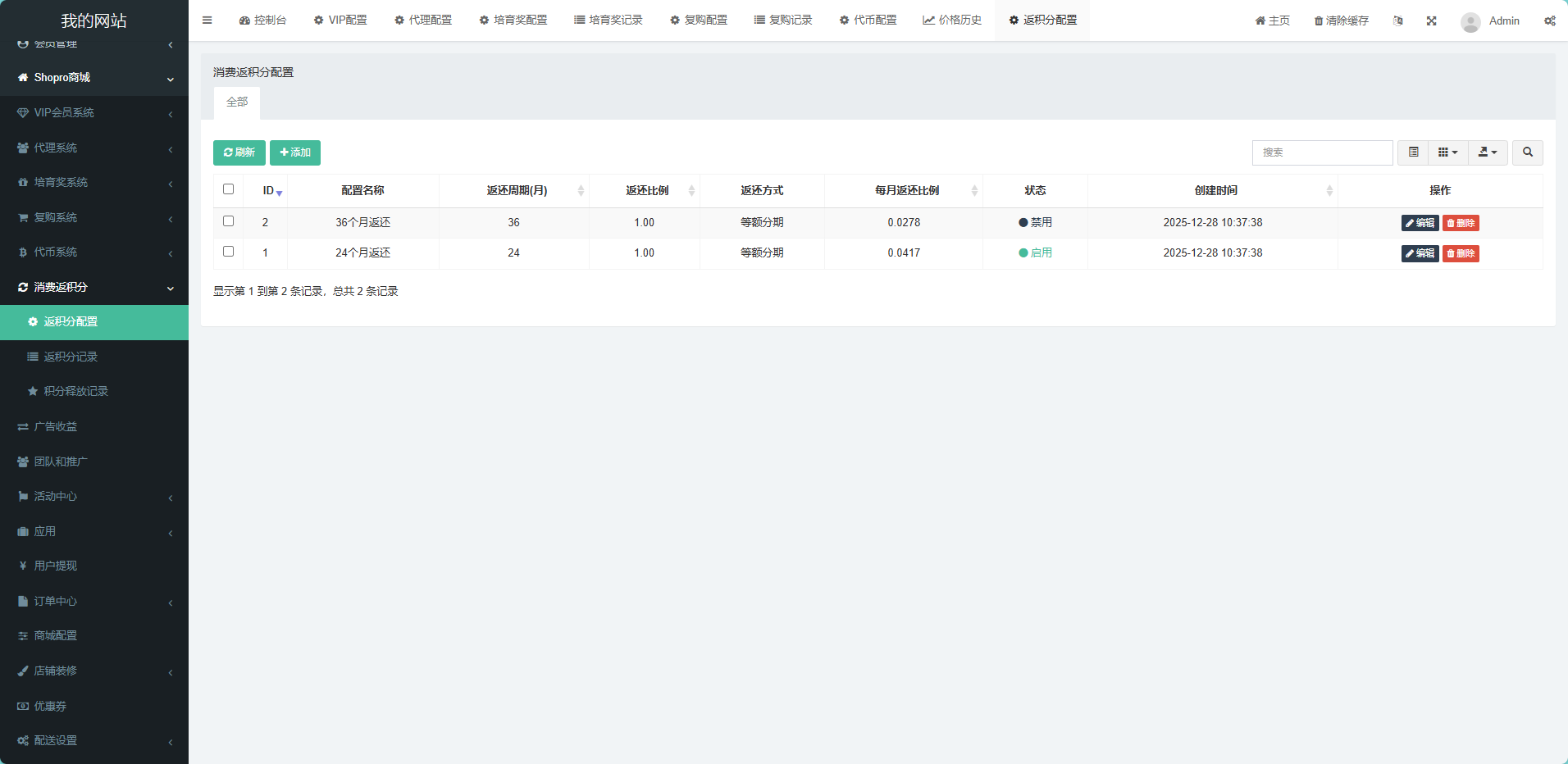
Task: Check the select-all checkbox in table header
Action: tap(228, 189)
